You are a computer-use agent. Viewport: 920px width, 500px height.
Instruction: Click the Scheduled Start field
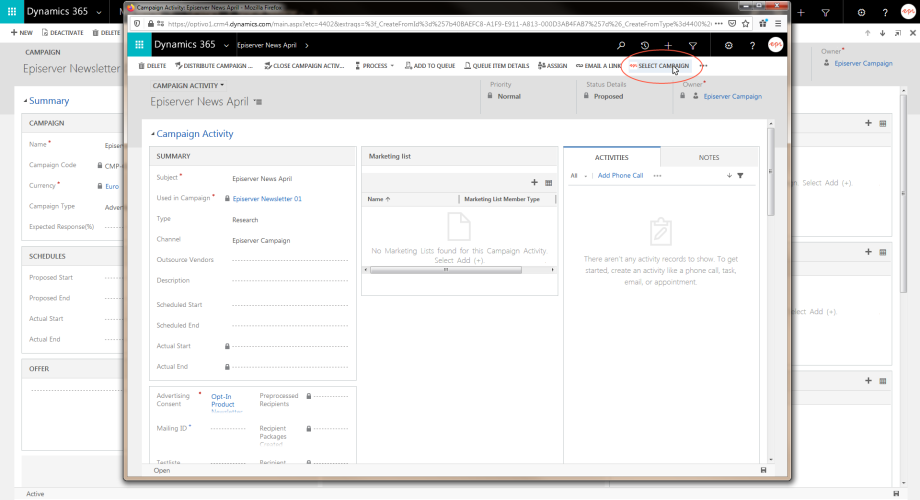(290, 305)
